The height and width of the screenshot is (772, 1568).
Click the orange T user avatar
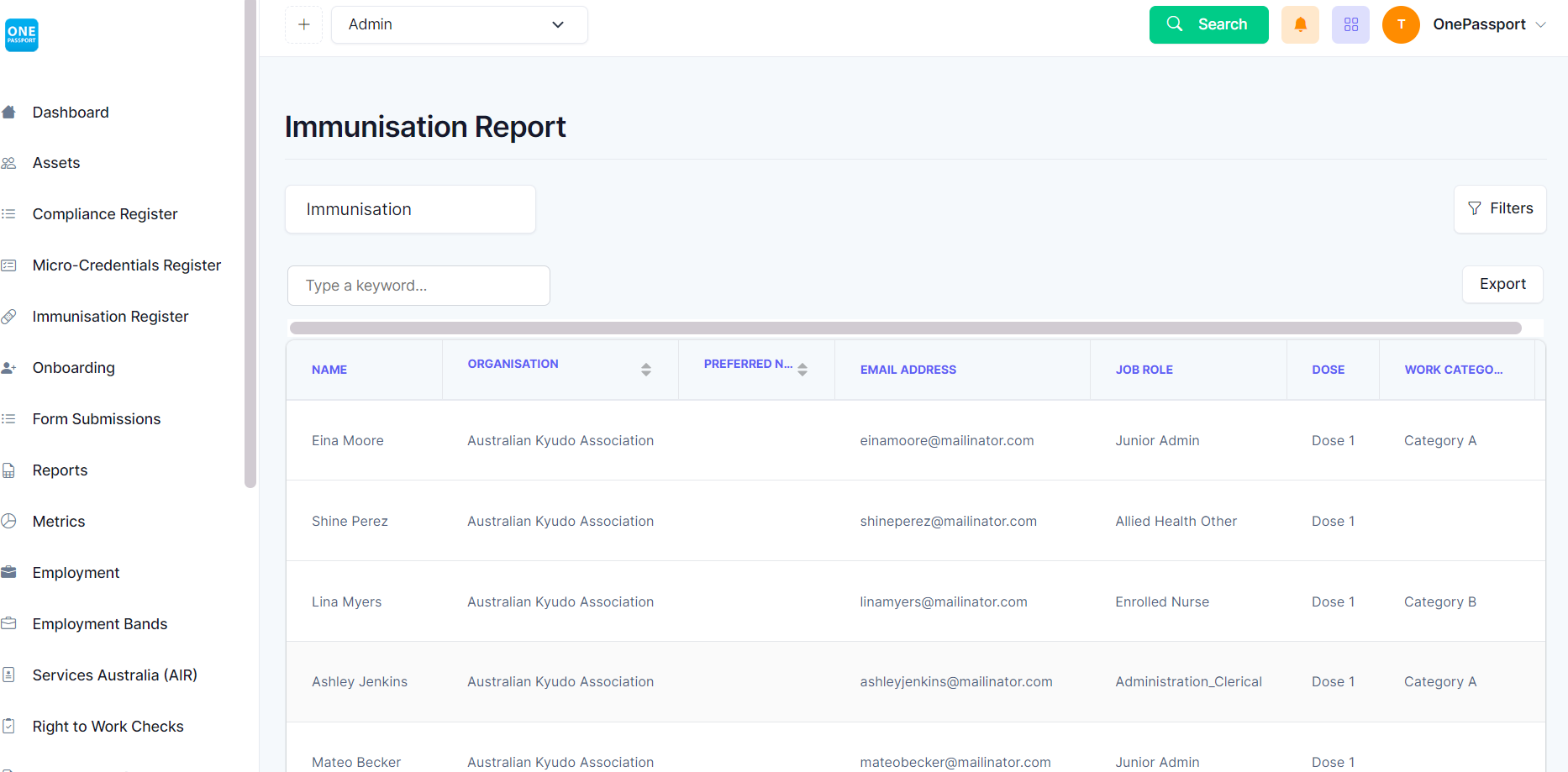pos(1401,24)
